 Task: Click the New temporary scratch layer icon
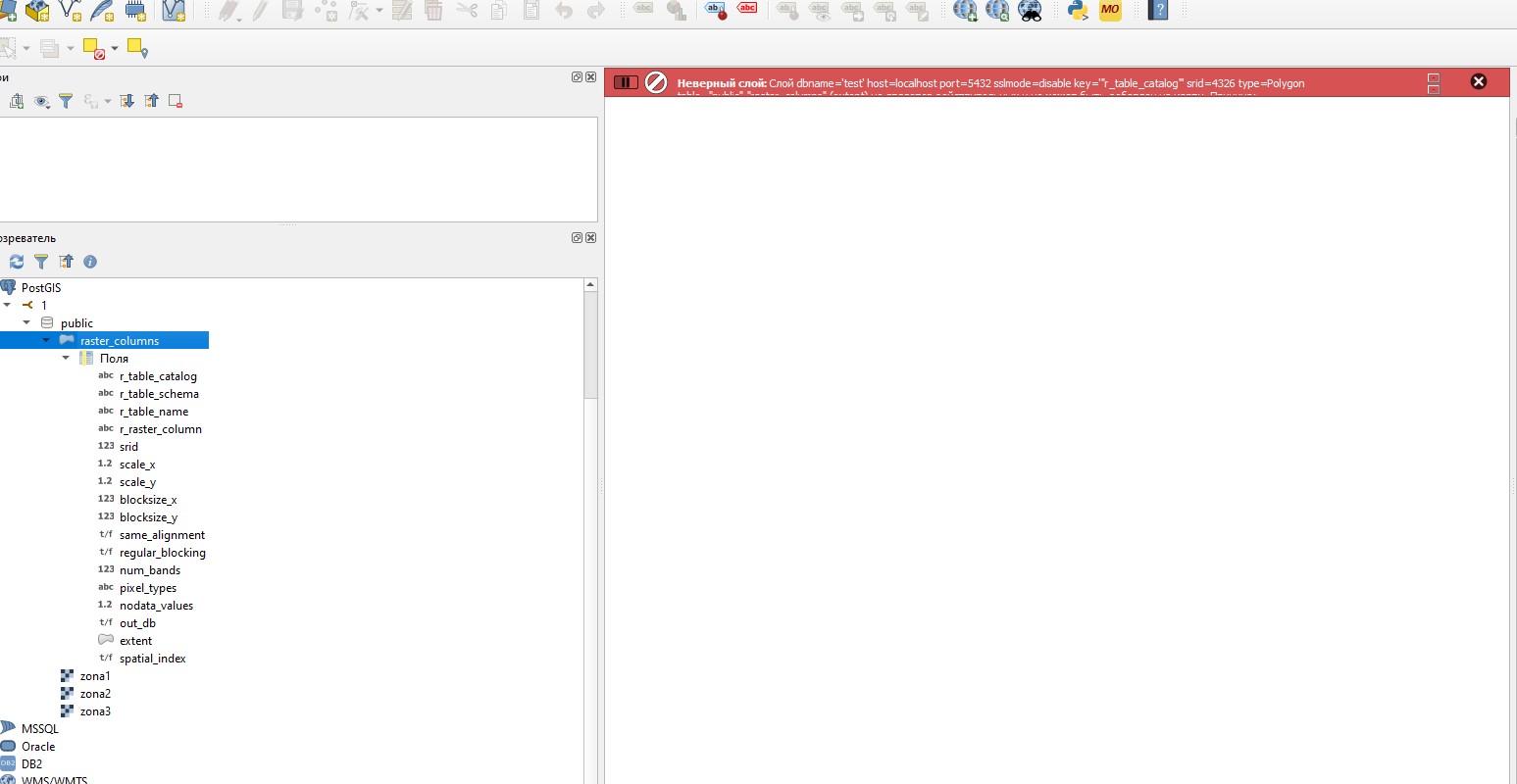click(x=135, y=10)
